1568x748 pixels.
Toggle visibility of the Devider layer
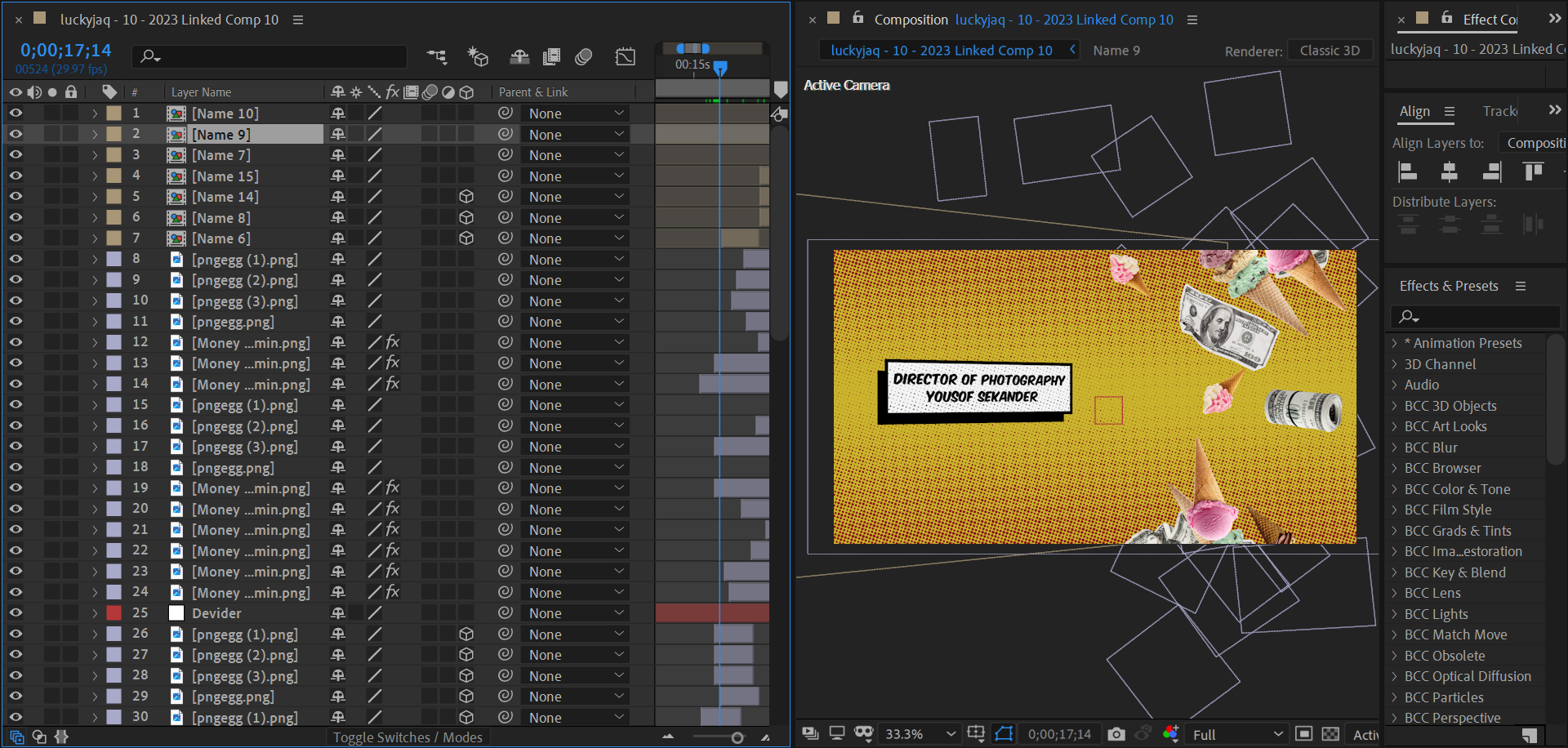[16, 612]
